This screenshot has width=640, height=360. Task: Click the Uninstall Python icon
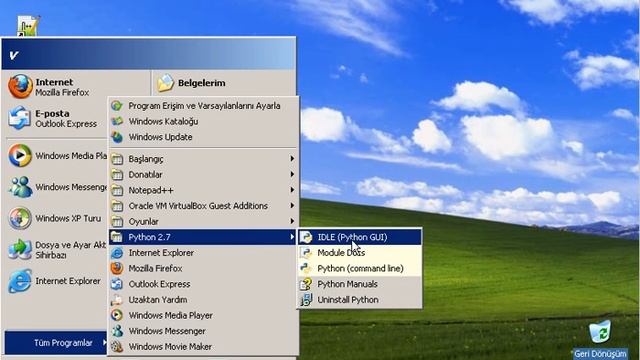click(x=306, y=300)
